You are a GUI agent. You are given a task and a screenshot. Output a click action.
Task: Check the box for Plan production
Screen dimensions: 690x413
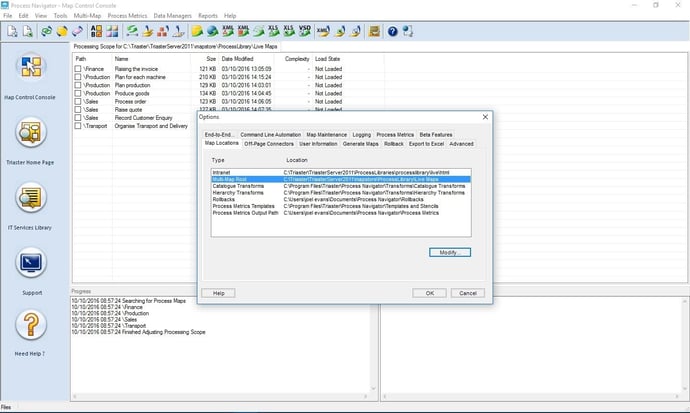coord(78,85)
